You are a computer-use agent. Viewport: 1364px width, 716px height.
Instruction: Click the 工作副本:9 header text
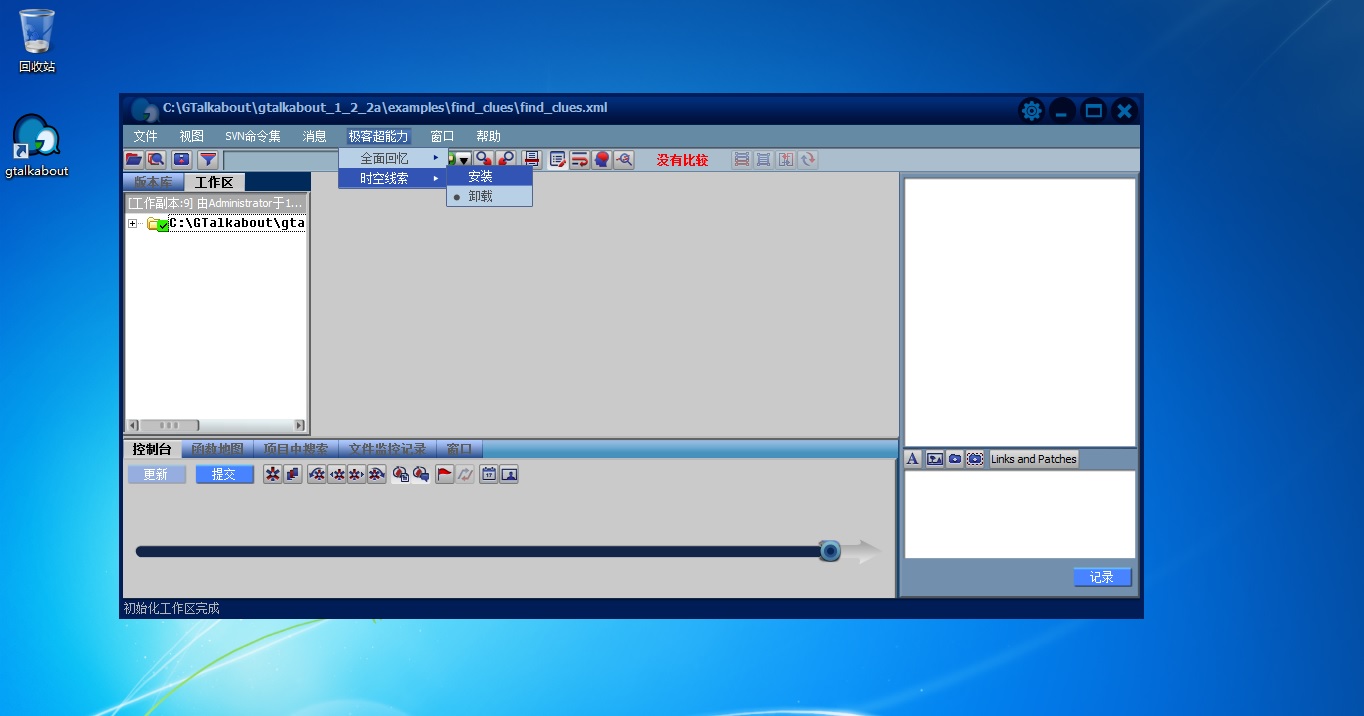coord(215,203)
